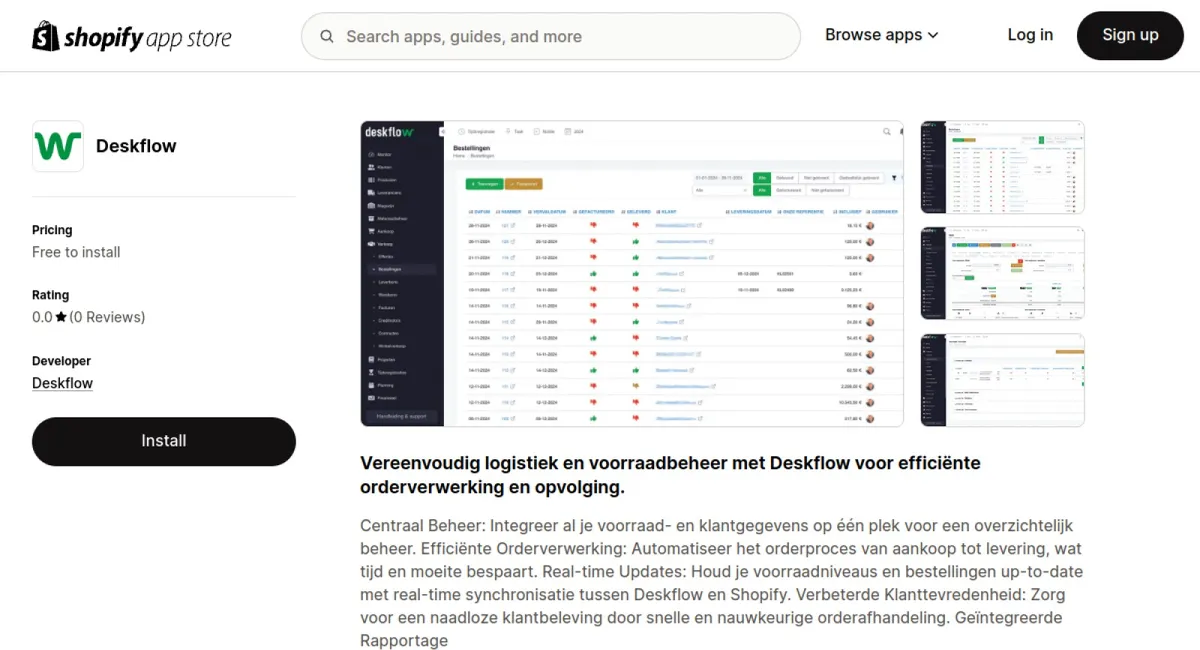This screenshot has height=650, width=1200.
Task: Expand the Browse apps dropdown
Action: 882,35
